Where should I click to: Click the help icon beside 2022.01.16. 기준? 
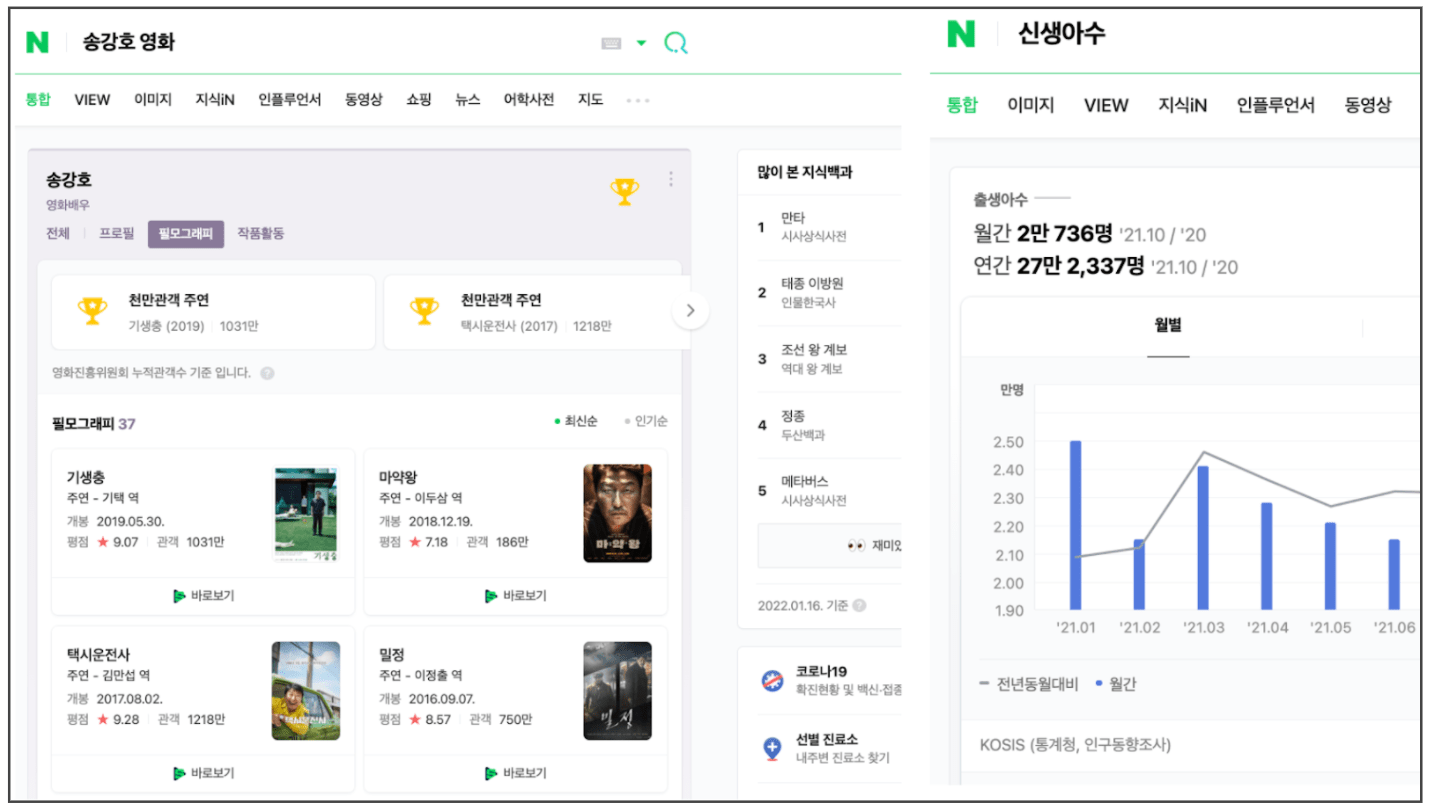[859, 605]
